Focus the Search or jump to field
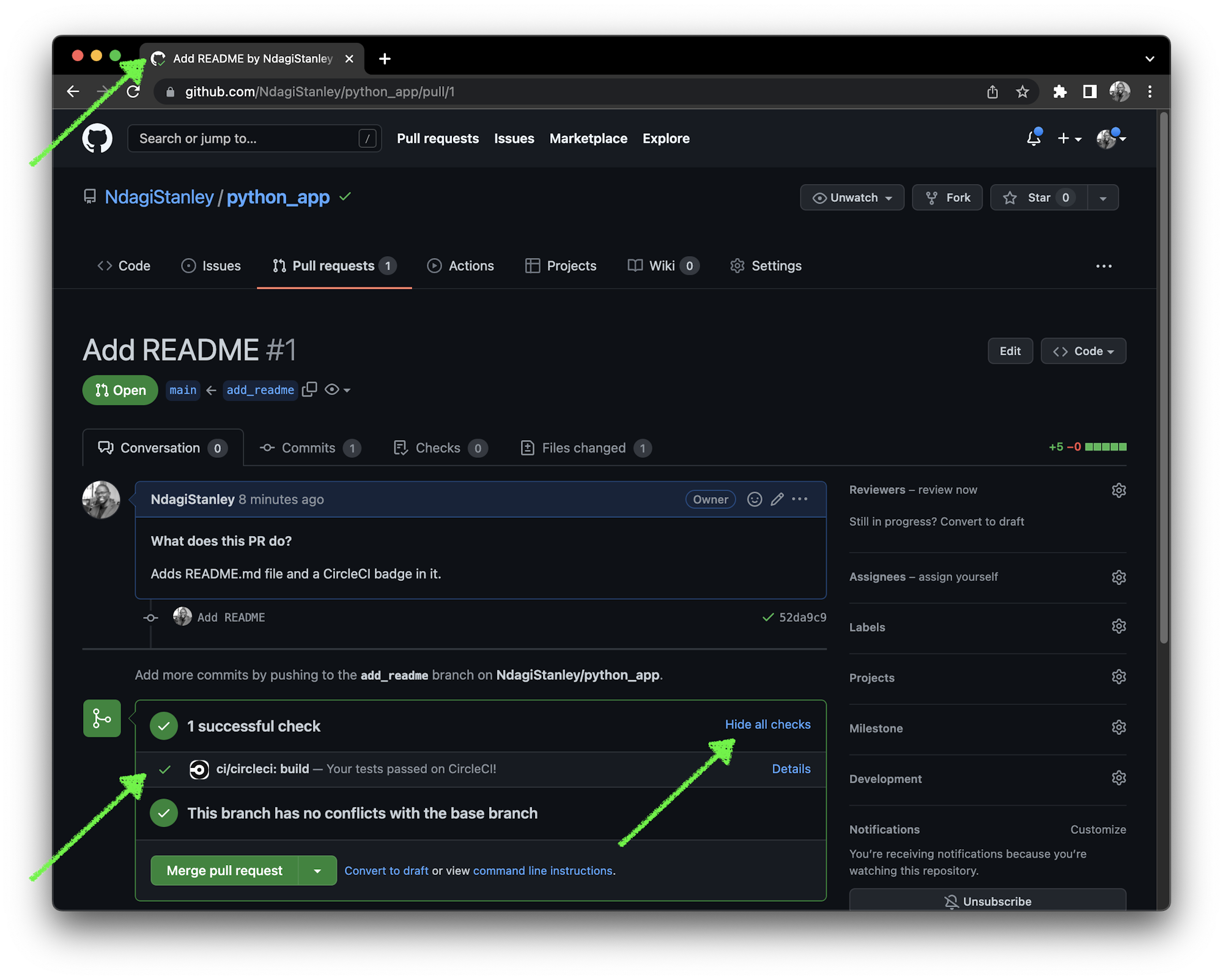The width and height of the screenshot is (1223, 980). point(254,139)
